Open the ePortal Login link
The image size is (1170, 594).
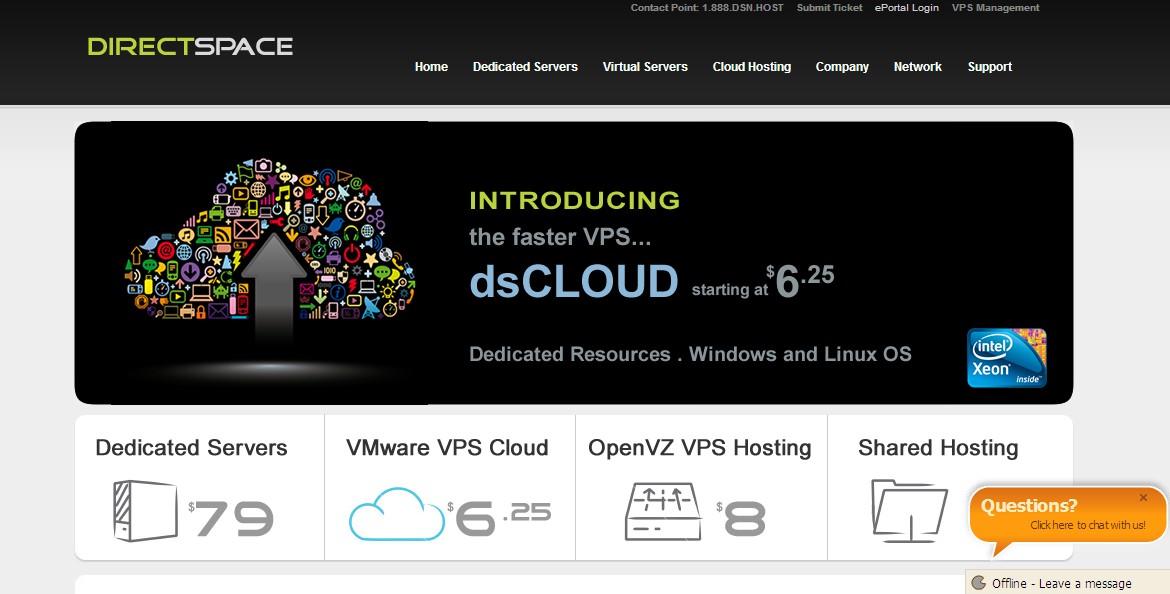coord(907,7)
